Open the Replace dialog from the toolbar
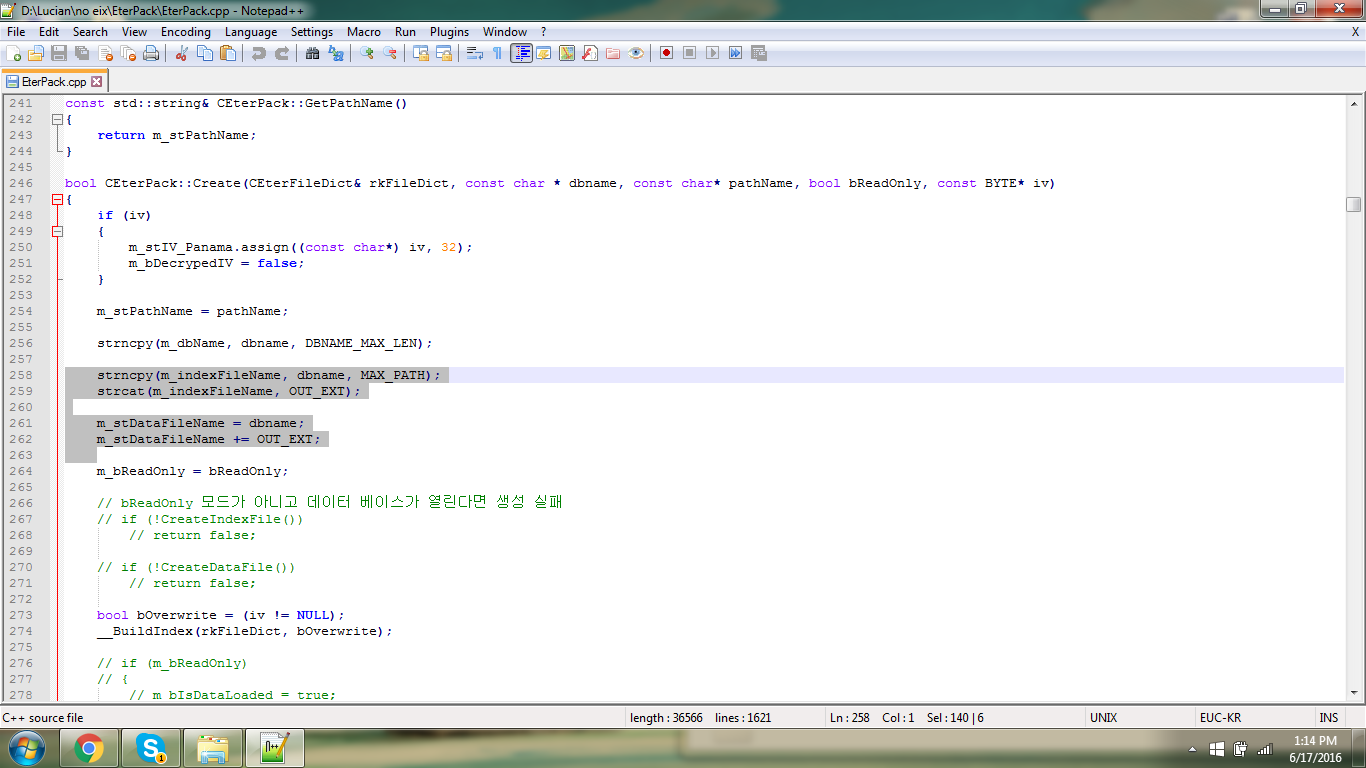This screenshot has height=768, width=1366. pos(336,53)
